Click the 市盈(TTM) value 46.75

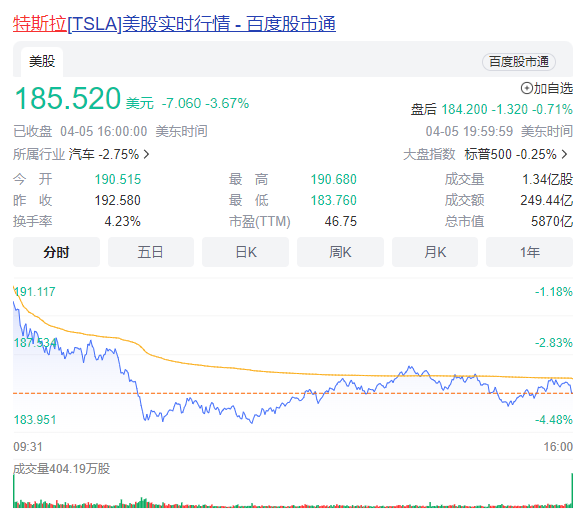pyautogui.click(x=340, y=221)
